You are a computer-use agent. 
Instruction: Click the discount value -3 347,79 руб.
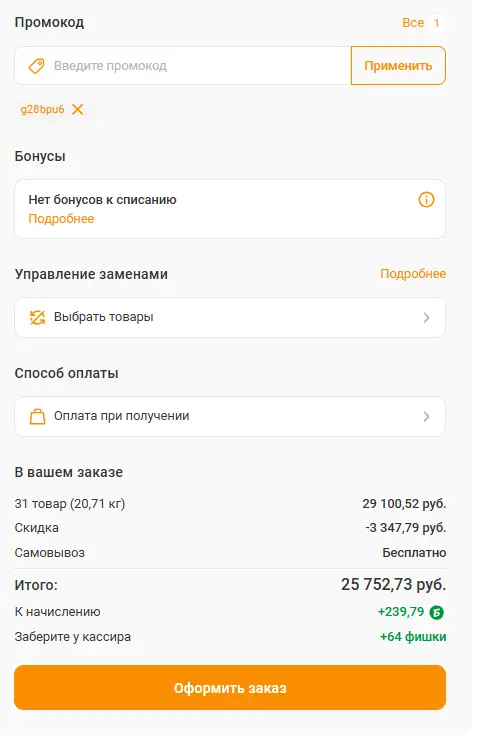tap(405, 528)
